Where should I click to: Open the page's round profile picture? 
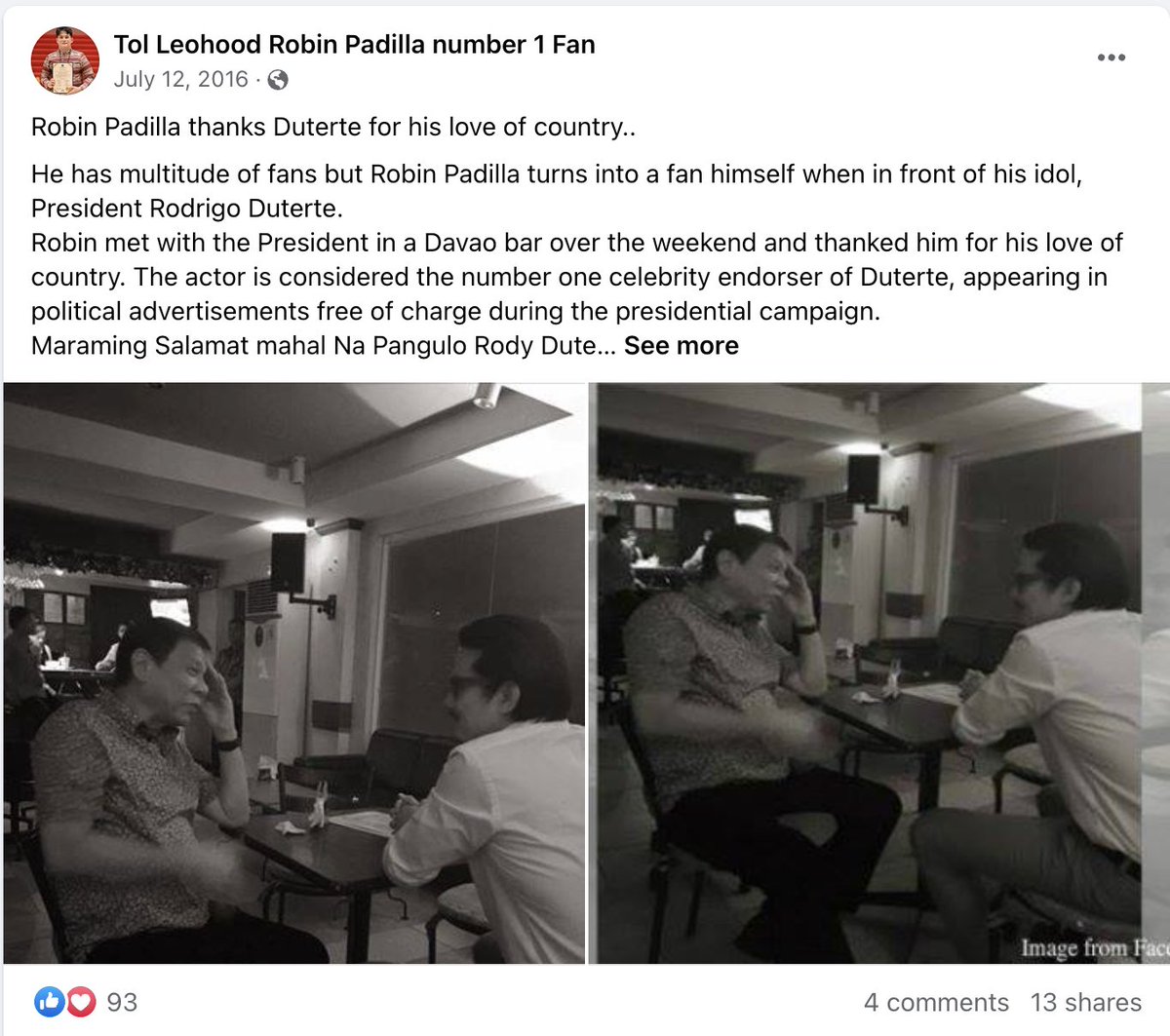click(65, 60)
